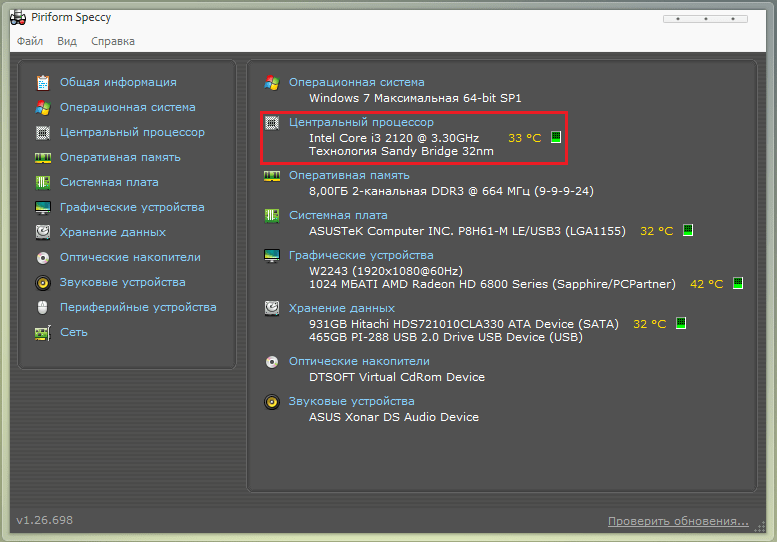Click GPU temperature indicator beside 42 °C
Image resolution: width=777 pixels, height=542 pixels.
pyautogui.click(x=738, y=283)
